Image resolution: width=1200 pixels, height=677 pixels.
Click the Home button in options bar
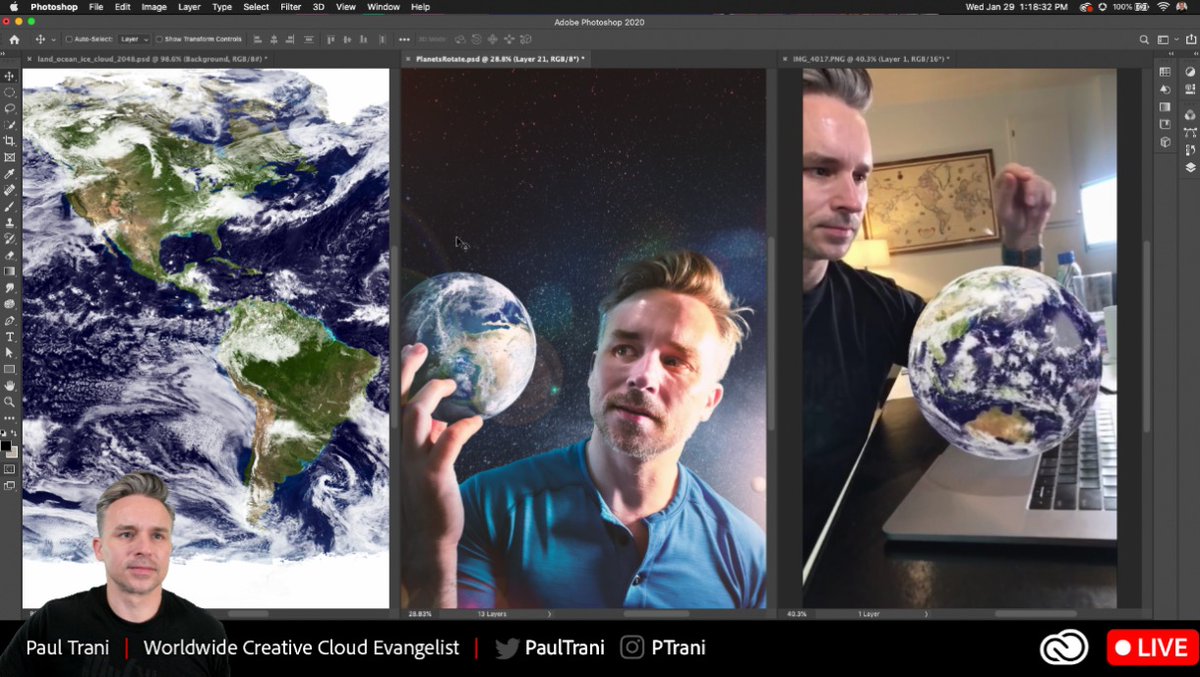click(x=14, y=39)
